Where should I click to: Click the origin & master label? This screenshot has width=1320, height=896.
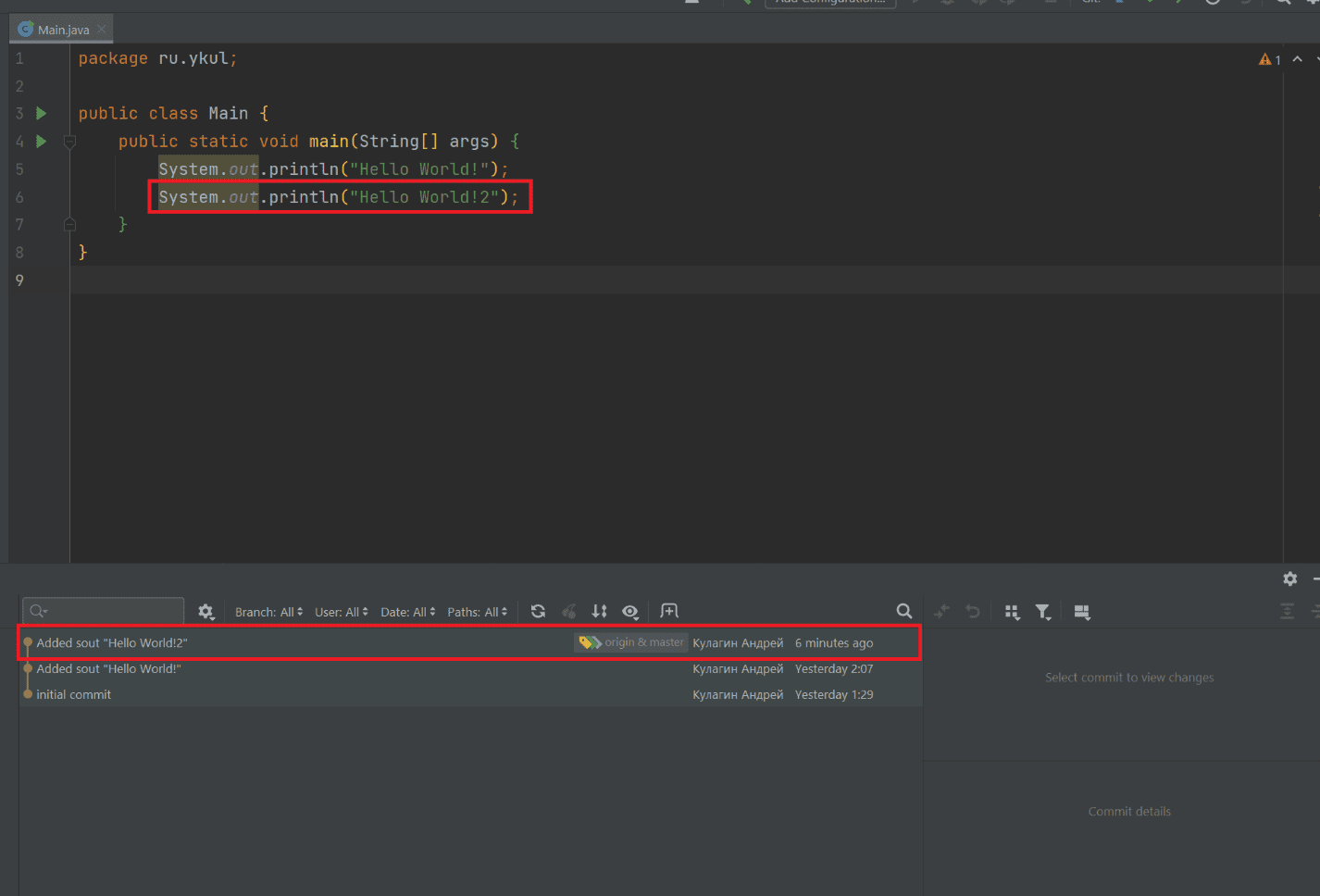pyautogui.click(x=644, y=642)
